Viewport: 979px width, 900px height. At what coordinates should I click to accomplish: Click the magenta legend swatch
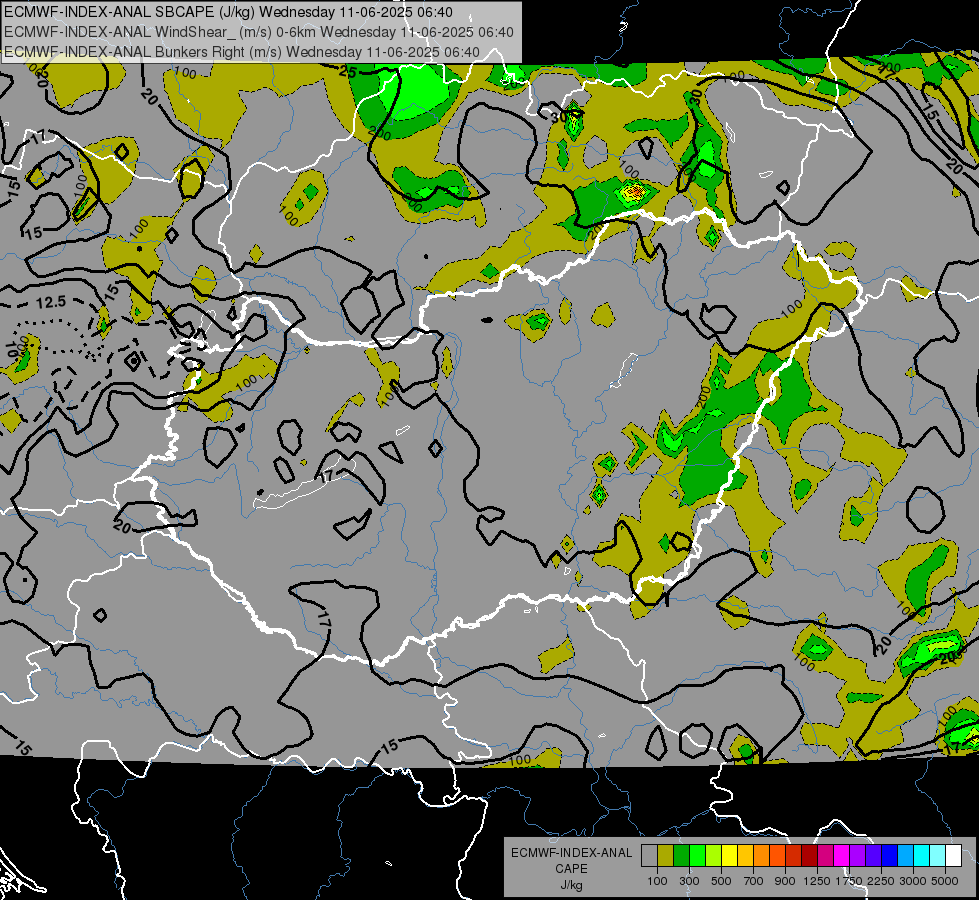click(x=842, y=855)
